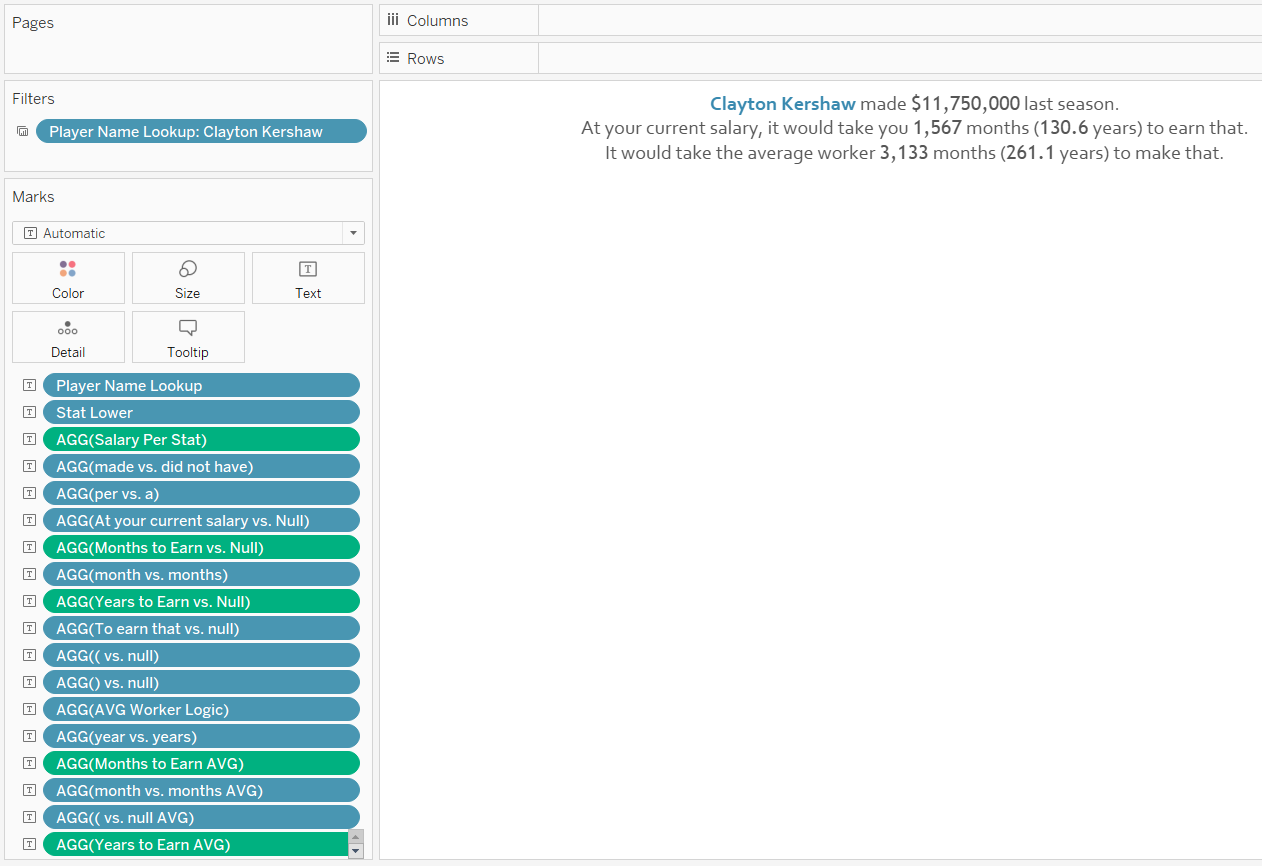Select the Player Name Lookup: Clayton Kershaw filter pill
1262x866 pixels.
pos(200,130)
